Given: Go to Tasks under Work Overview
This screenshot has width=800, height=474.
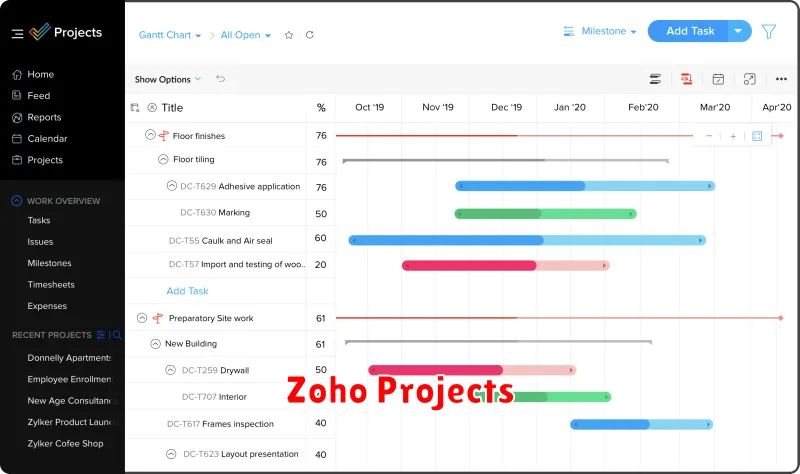Looking at the screenshot, I should pyautogui.click(x=39, y=220).
